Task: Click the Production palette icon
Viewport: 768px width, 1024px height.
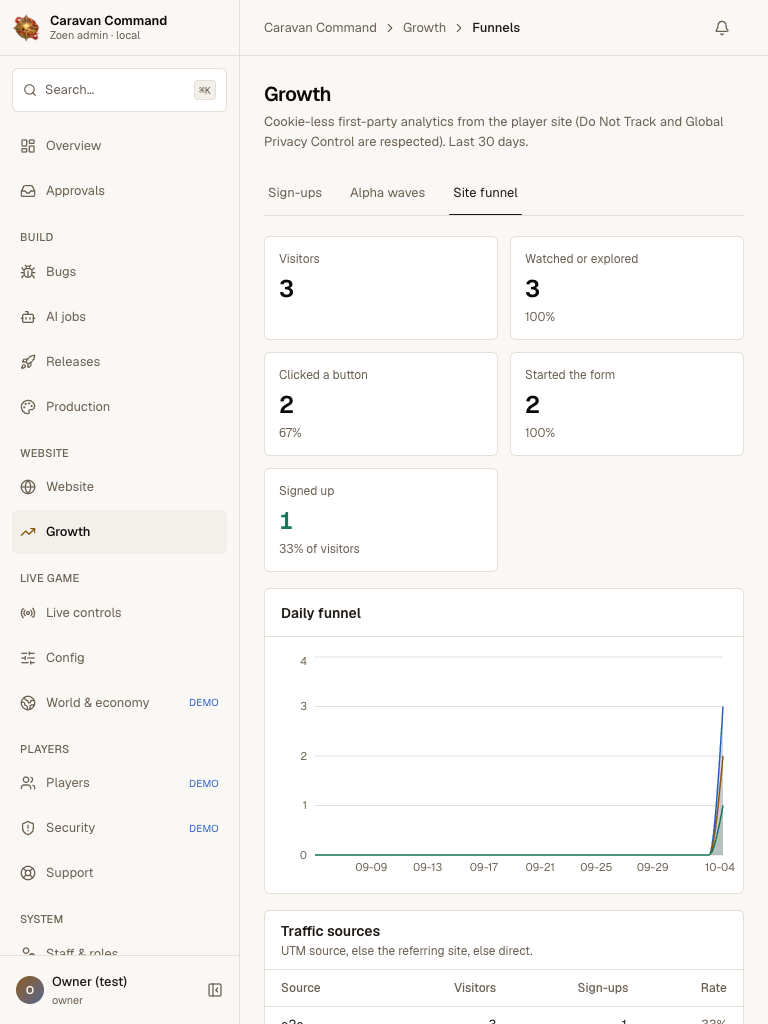Action: pyautogui.click(x=28, y=407)
